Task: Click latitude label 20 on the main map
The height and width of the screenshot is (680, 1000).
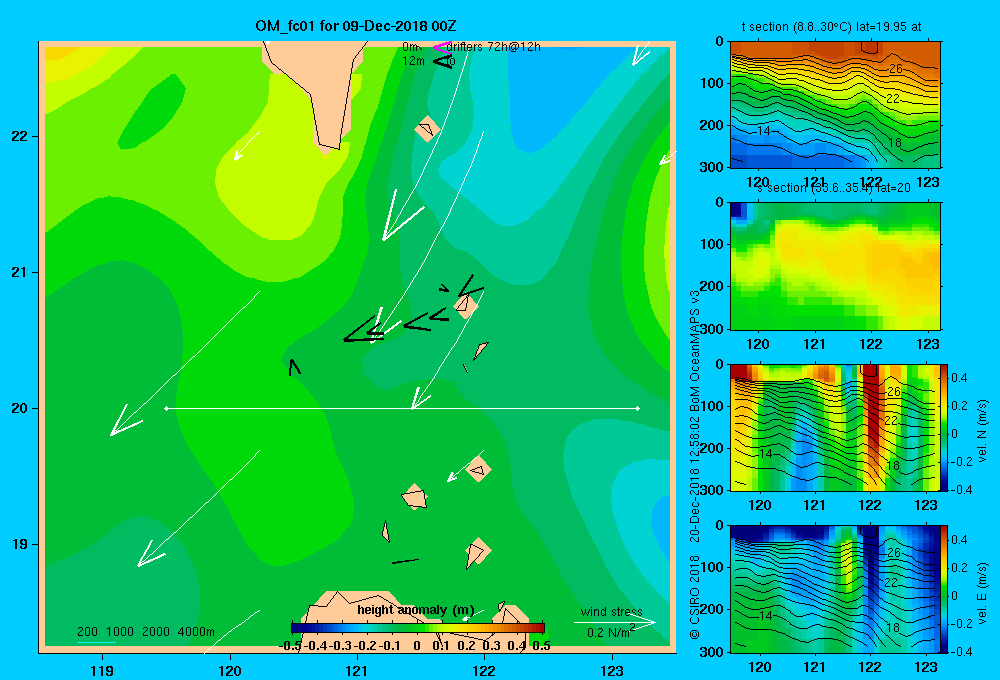Action: pos(20,408)
